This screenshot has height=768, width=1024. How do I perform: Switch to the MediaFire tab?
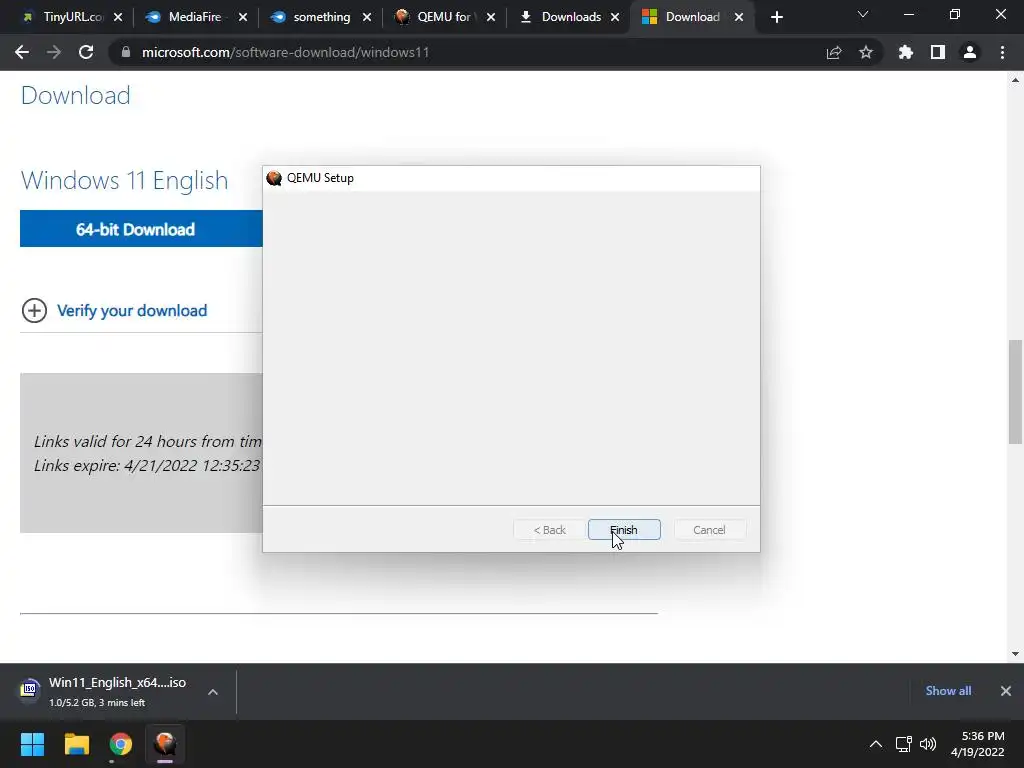click(195, 17)
